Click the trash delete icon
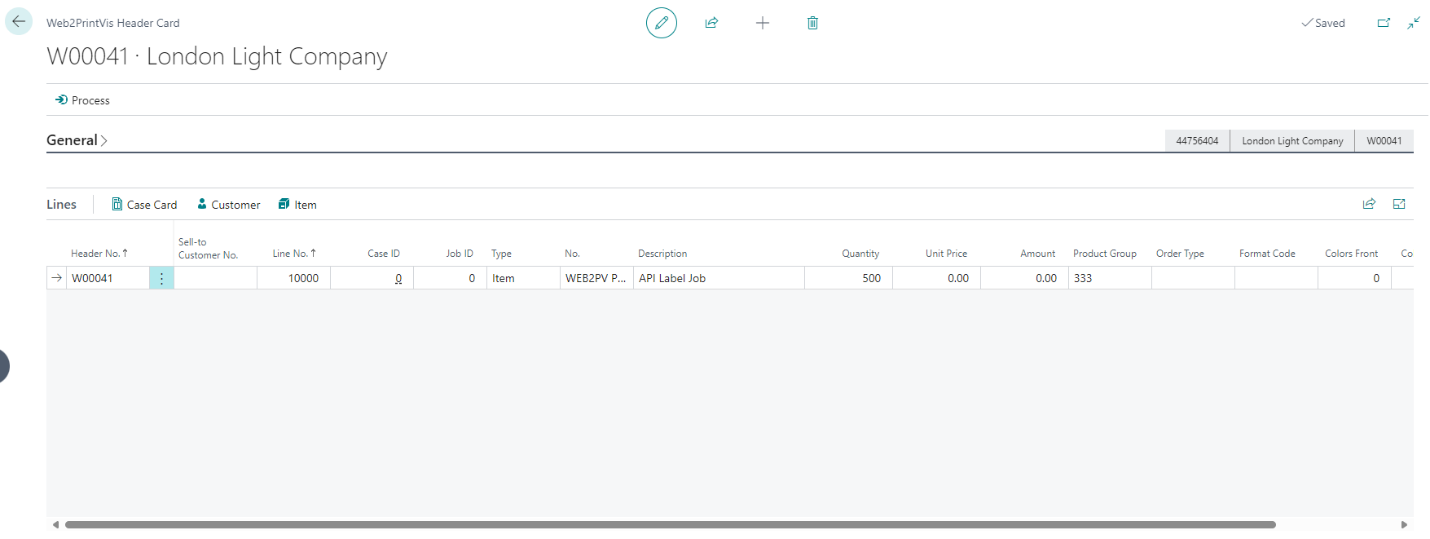 [x=812, y=22]
